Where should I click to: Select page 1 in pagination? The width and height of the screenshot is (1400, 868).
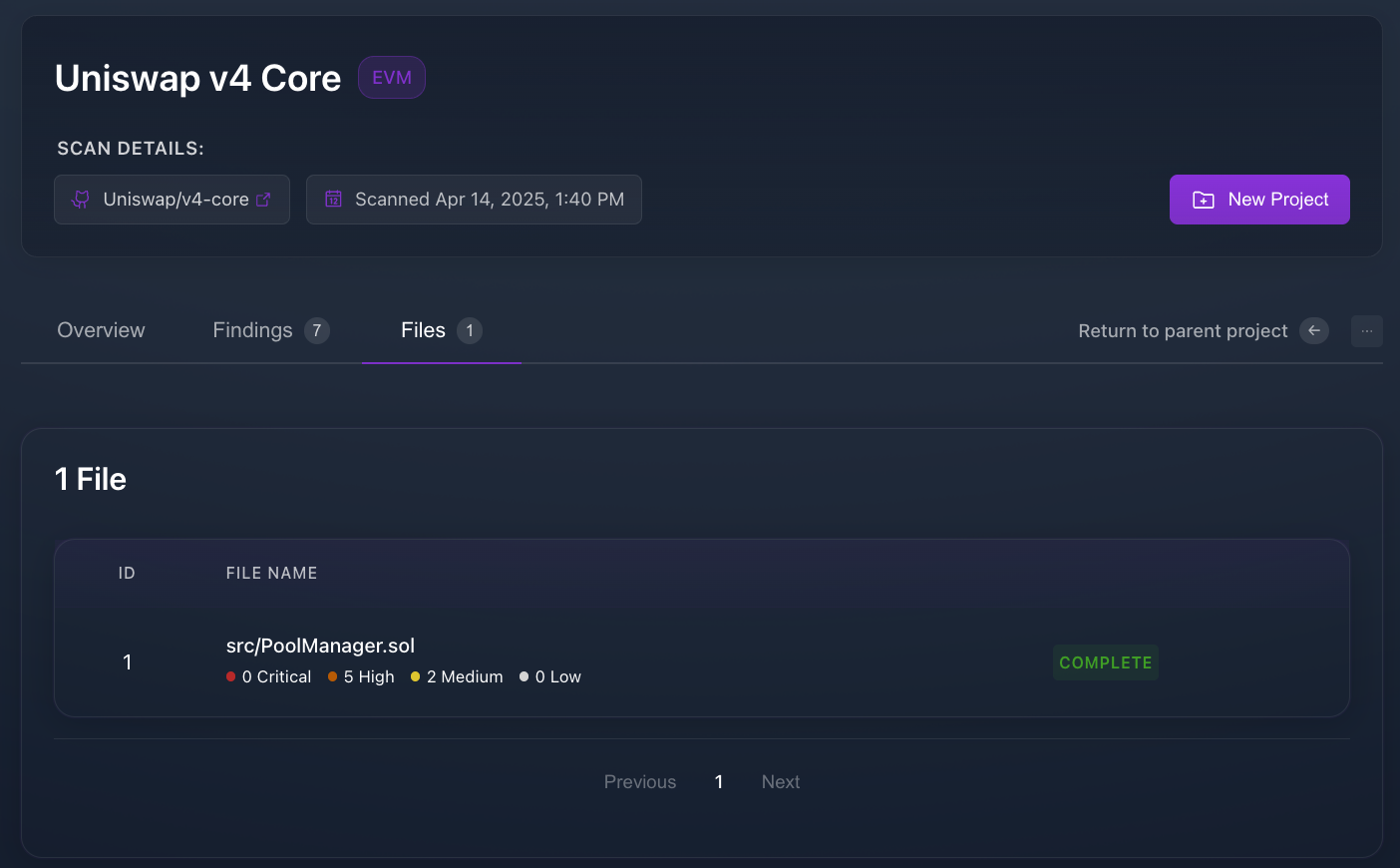(x=719, y=782)
